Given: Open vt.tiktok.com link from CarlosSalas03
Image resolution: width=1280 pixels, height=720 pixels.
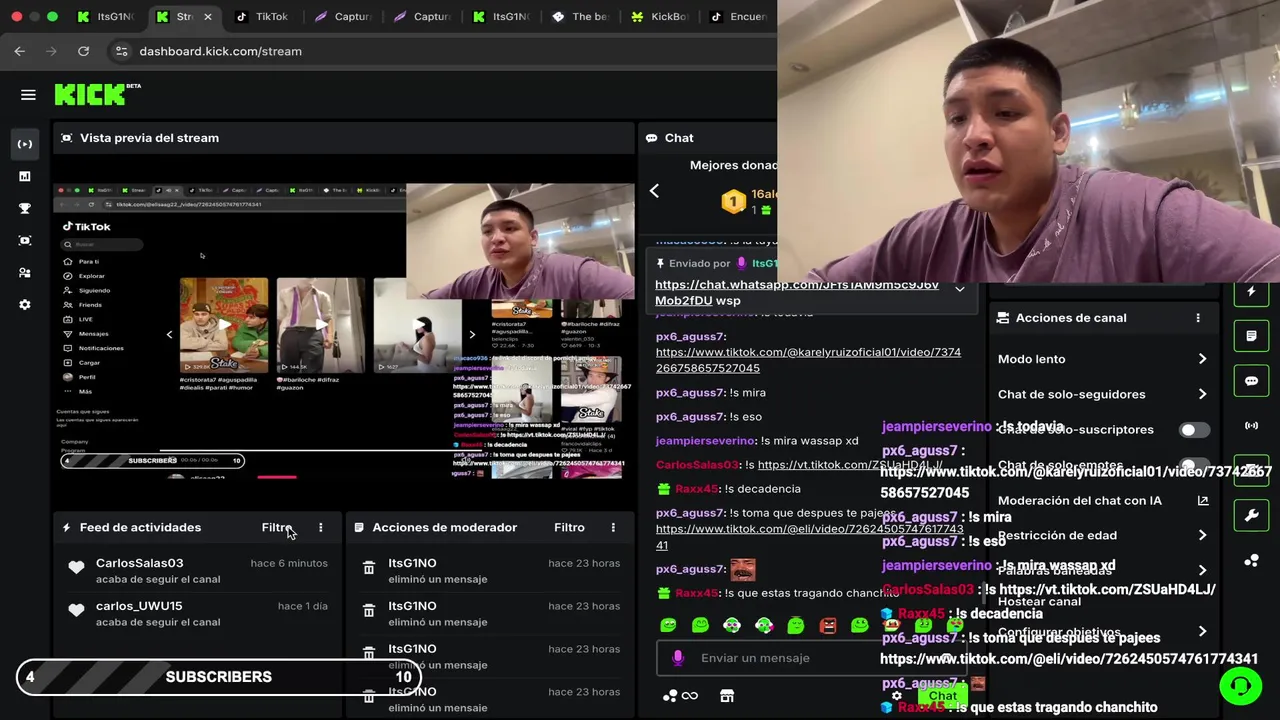Looking at the screenshot, I should coord(850,465).
